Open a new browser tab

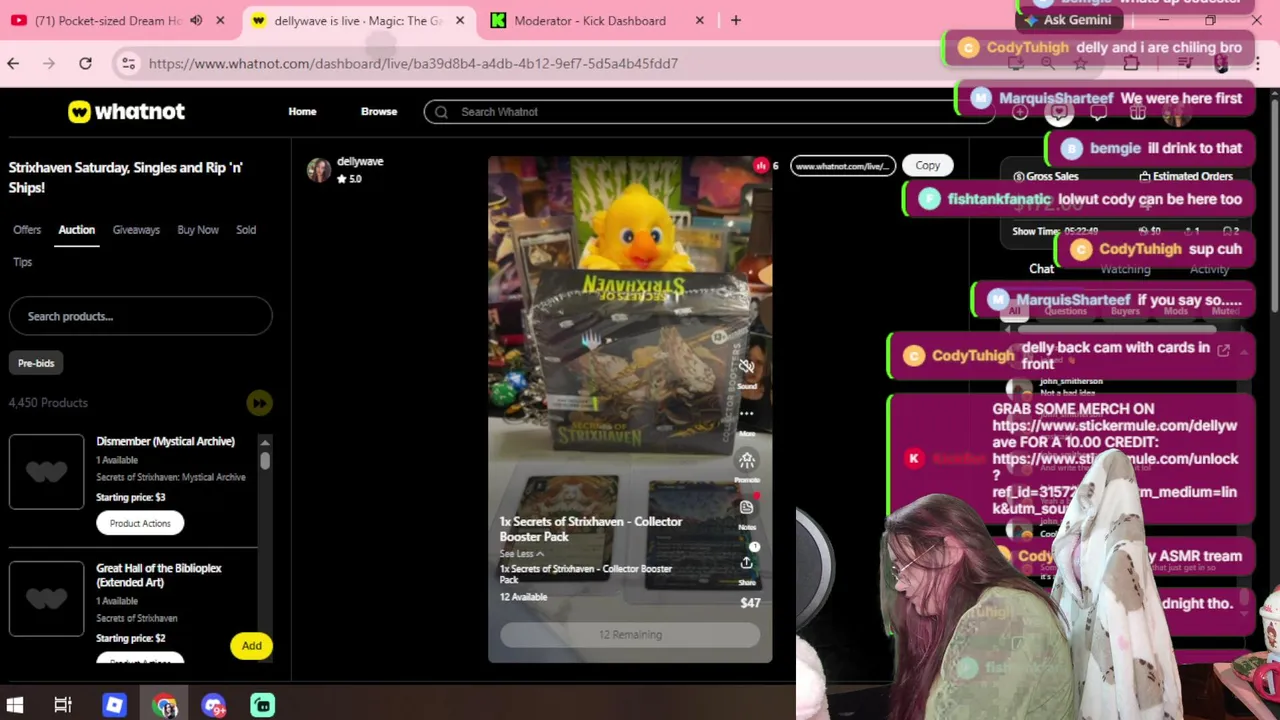tap(736, 20)
